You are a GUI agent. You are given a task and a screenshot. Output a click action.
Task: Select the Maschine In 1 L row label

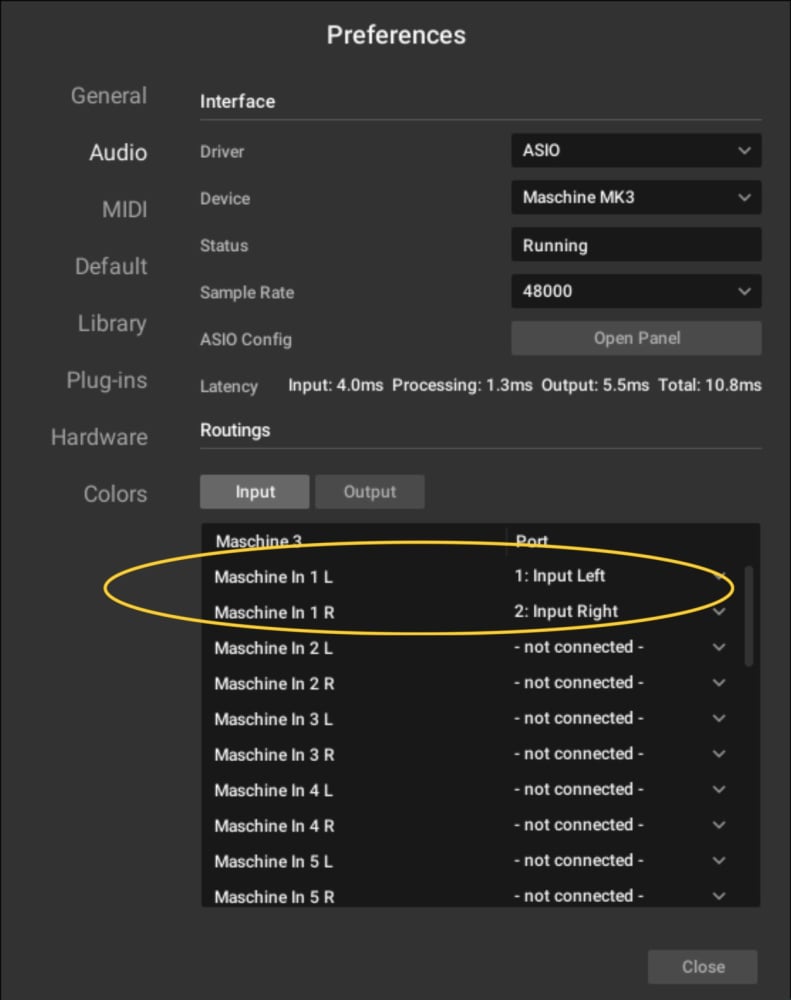274,577
